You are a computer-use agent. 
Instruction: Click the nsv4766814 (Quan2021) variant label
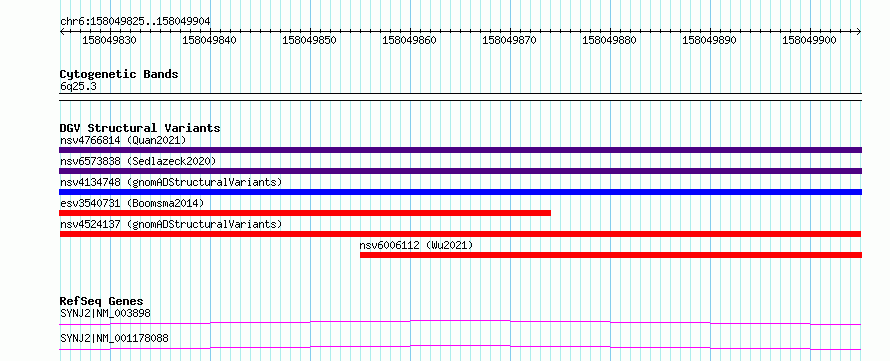[123, 140]
